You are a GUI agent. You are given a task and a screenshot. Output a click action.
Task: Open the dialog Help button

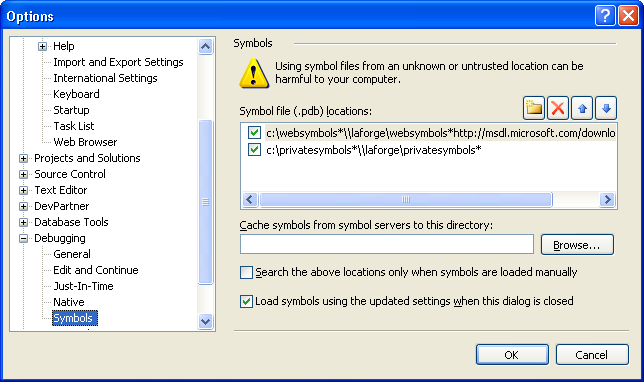[x=605, y=16]
